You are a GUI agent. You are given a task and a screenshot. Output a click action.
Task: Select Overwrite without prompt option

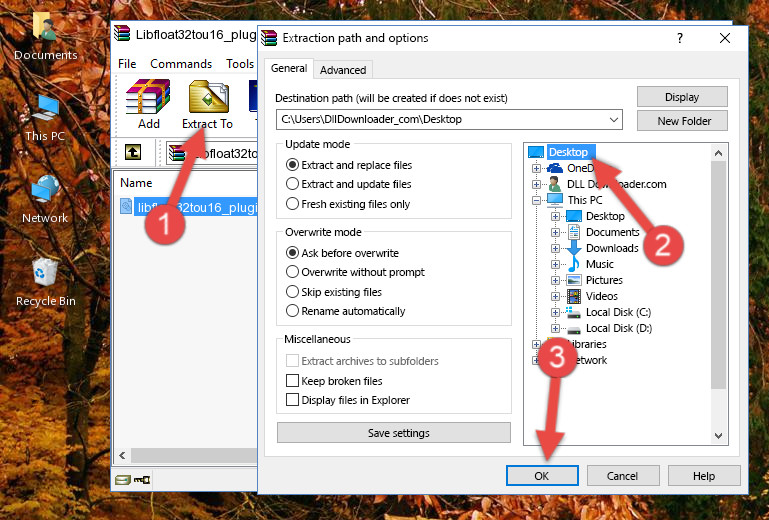click(355, 272)
